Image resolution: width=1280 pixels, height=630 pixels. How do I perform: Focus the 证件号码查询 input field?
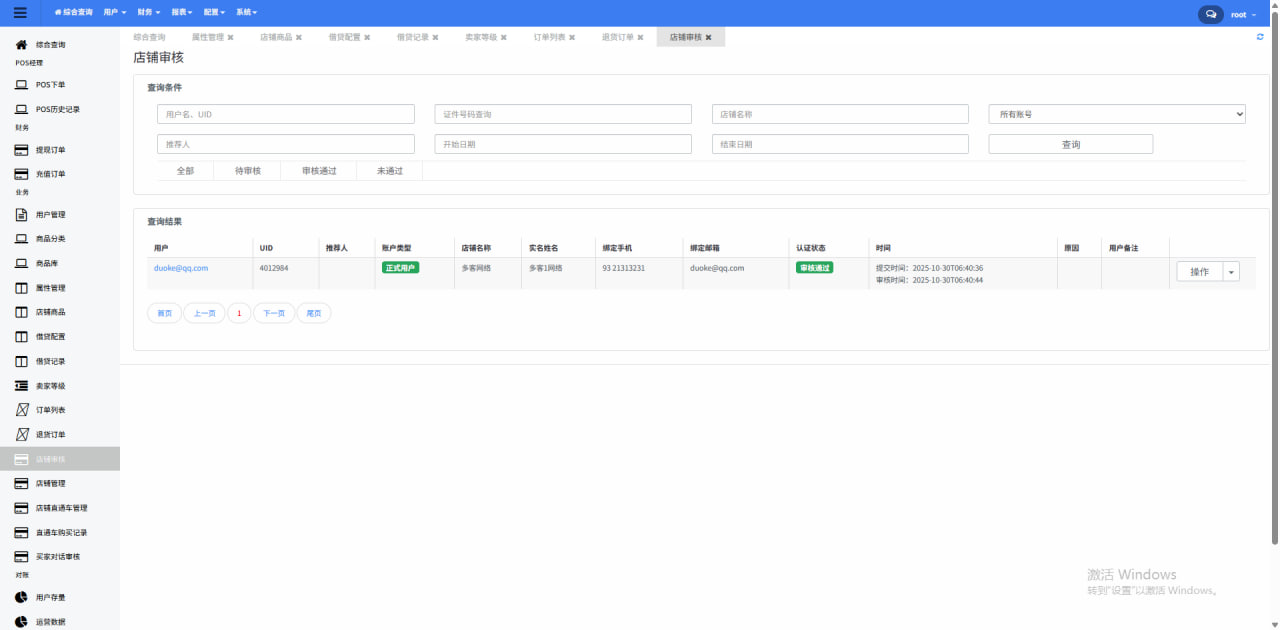click(563, 114)
